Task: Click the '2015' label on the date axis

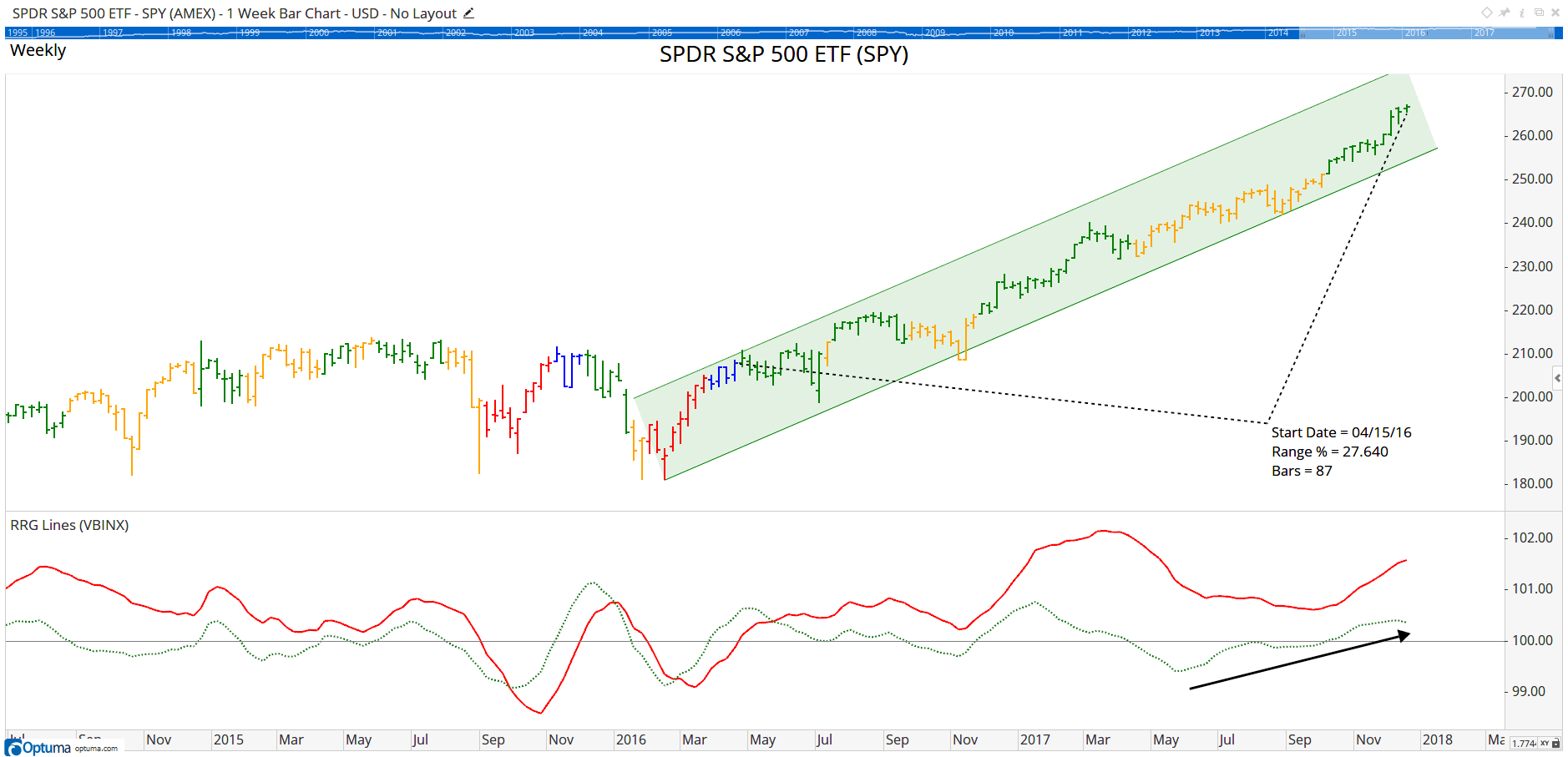Action: (x=228, y=739)
